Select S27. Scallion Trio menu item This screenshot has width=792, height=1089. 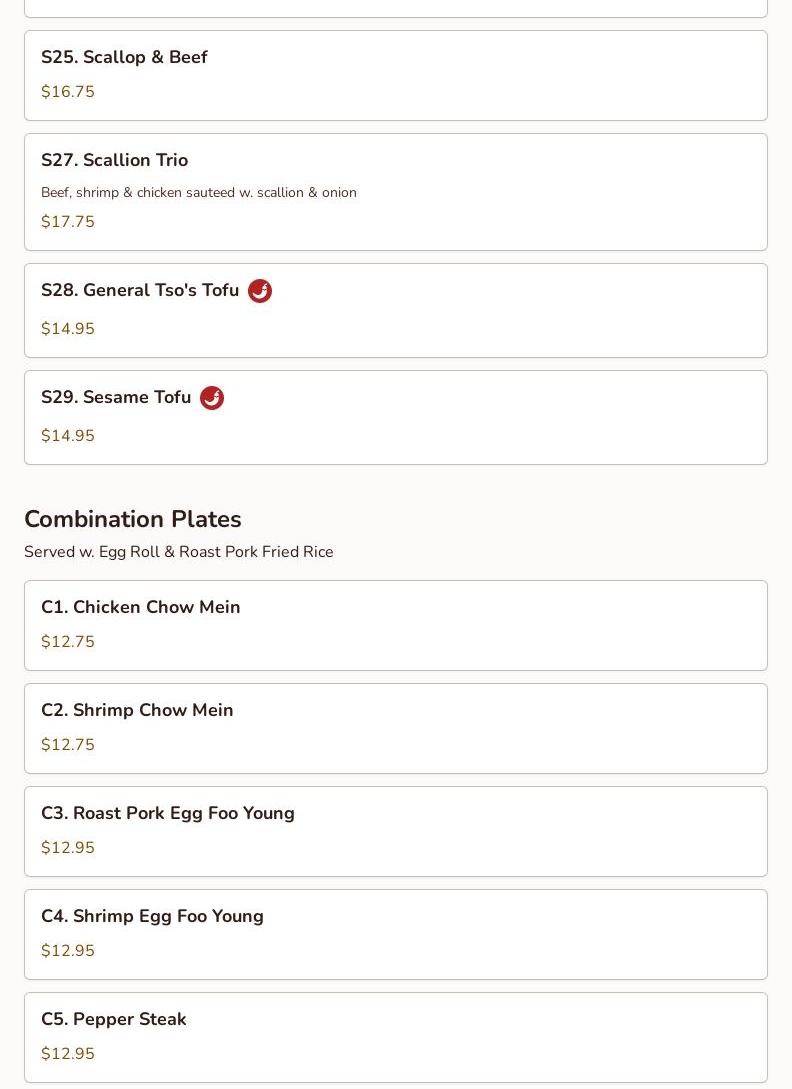pyautogui.click(x=114, y=161)
